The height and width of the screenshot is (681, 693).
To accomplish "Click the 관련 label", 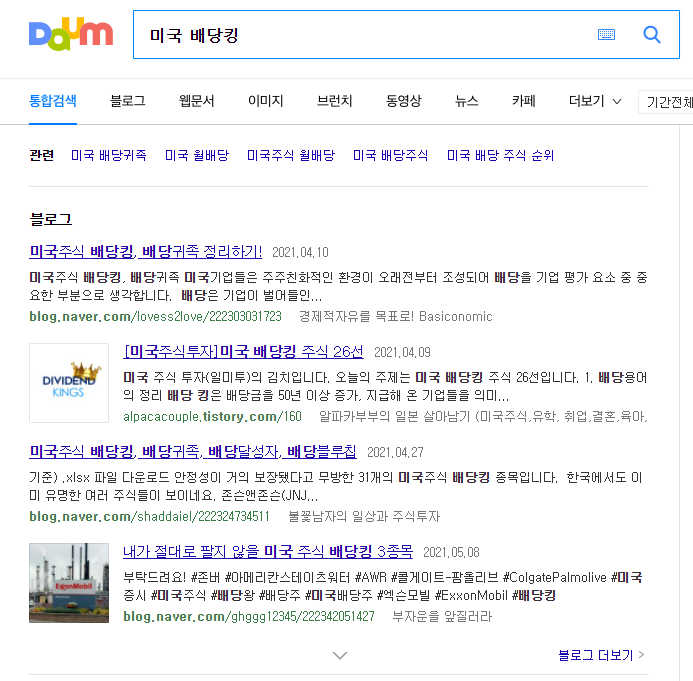I will pos(42,156).
